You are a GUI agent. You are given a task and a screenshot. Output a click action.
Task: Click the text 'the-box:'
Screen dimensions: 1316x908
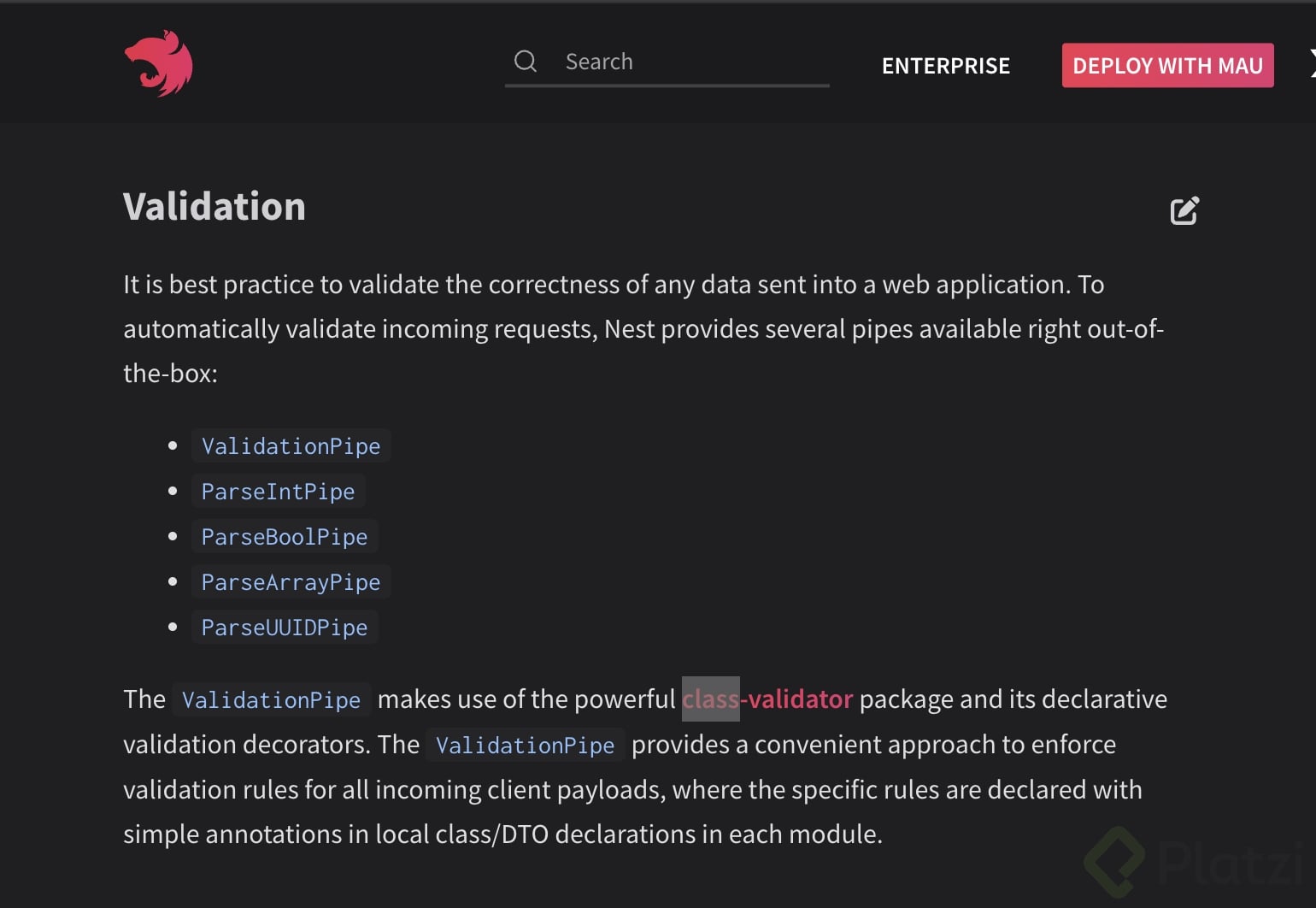click(171, 374)
